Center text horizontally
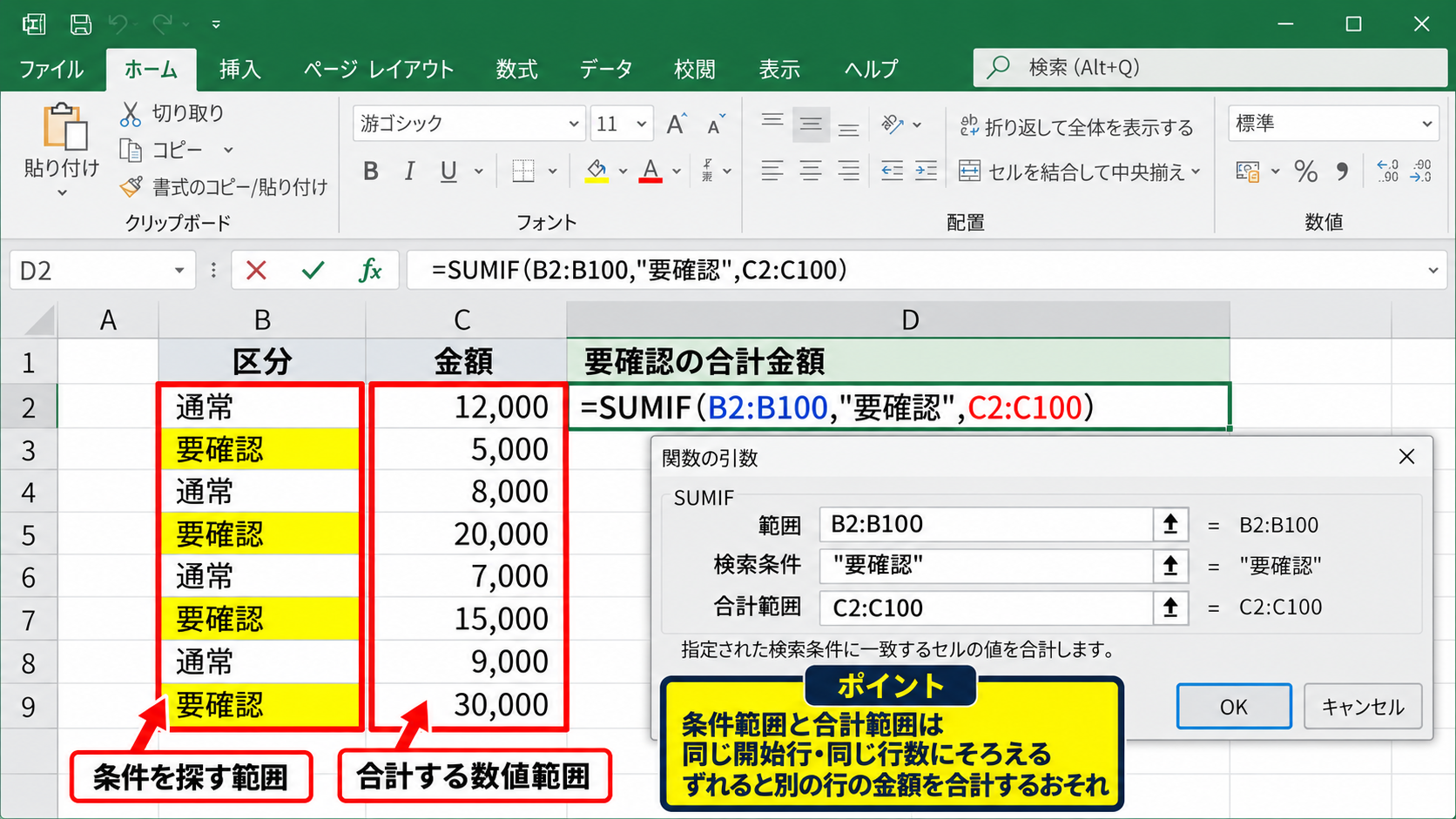Screen dimensions: 1456x819 (x=811, y=171)
